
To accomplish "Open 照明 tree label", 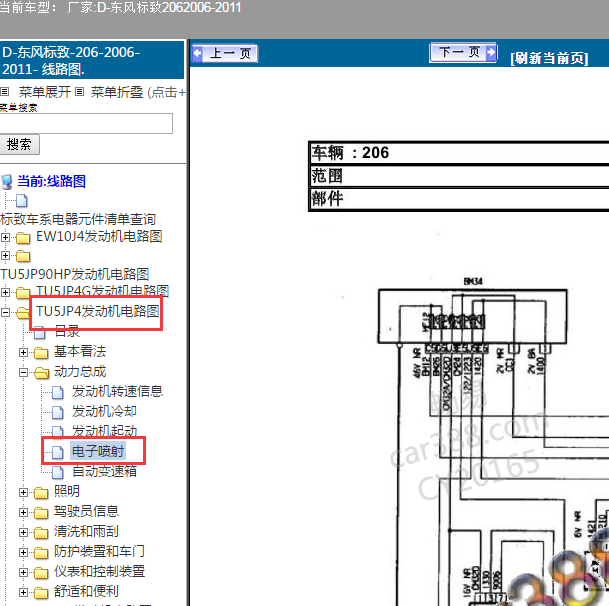I will pyautogui.click(x=67, y=491).
